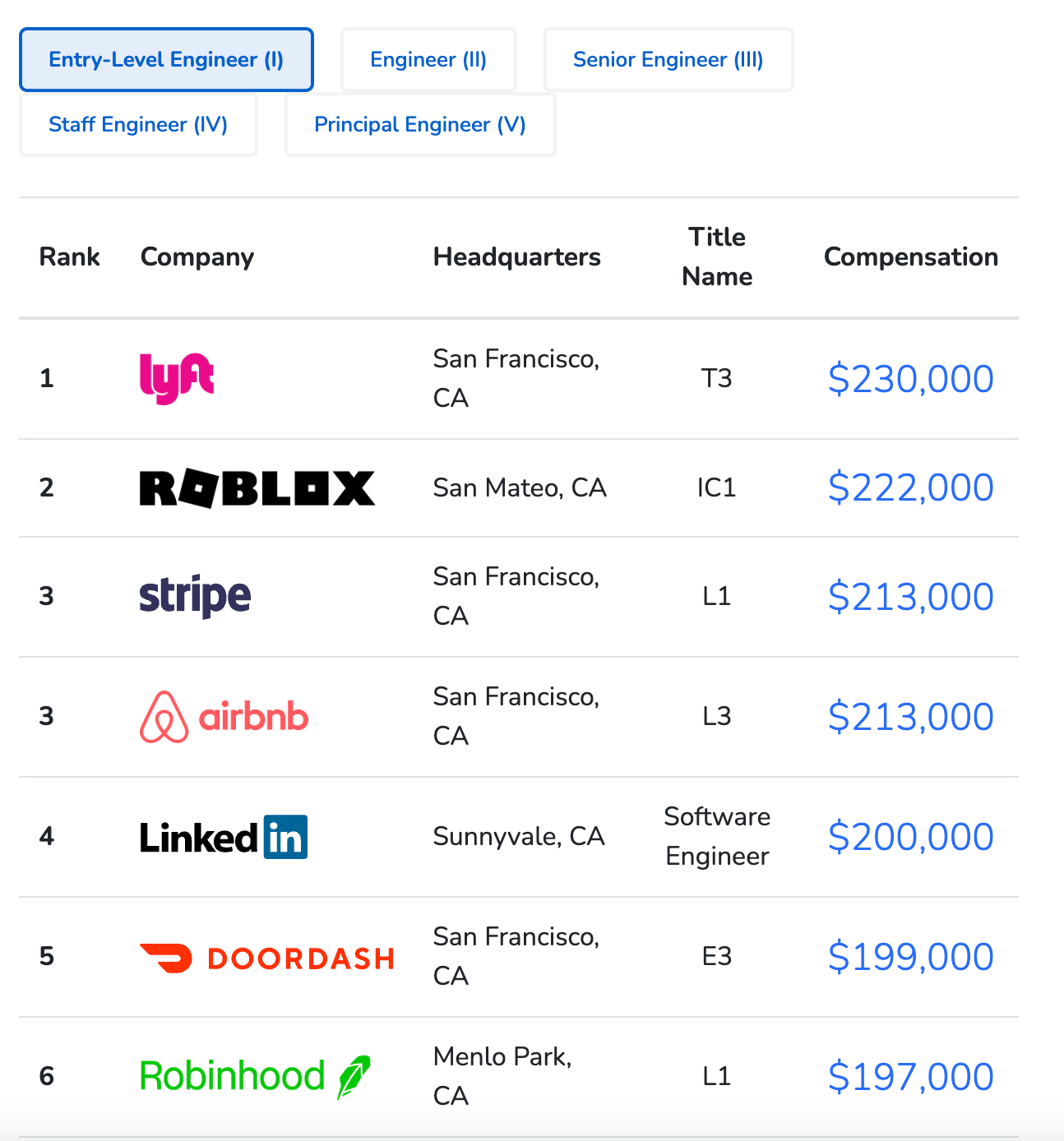
Task: Select the Title Name column header
Action: click(x=716, y=256)
